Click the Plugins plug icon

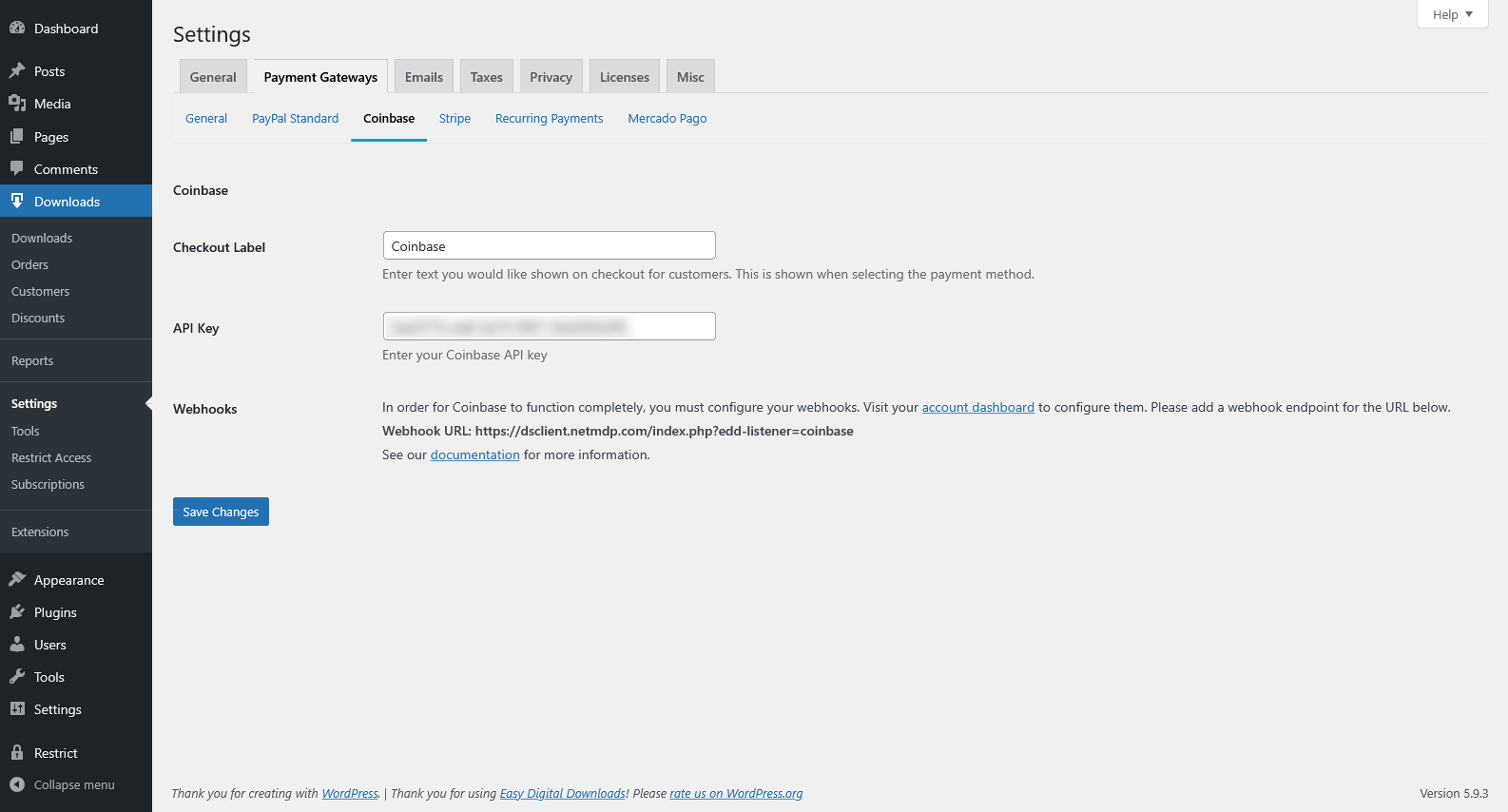point(17,612)
